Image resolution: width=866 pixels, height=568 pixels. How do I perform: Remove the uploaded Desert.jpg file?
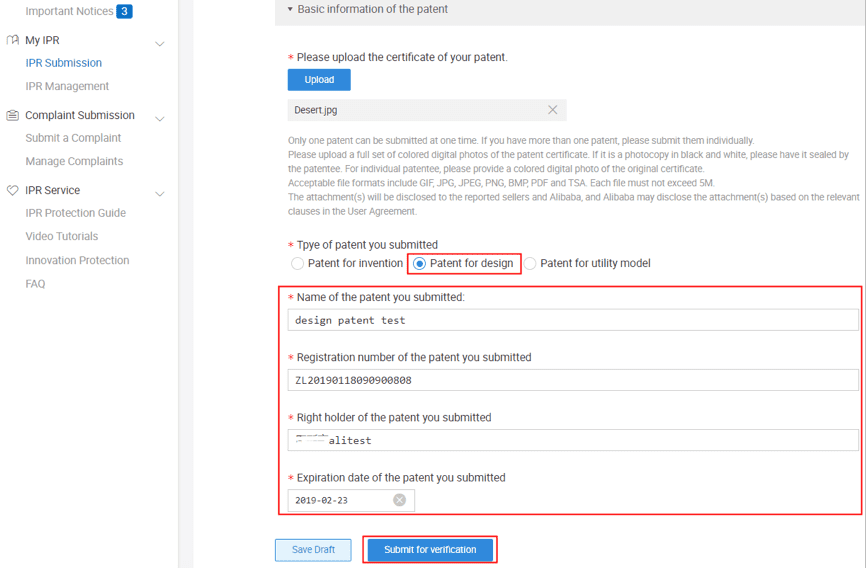pyautogui.click(x=552, y=110)
